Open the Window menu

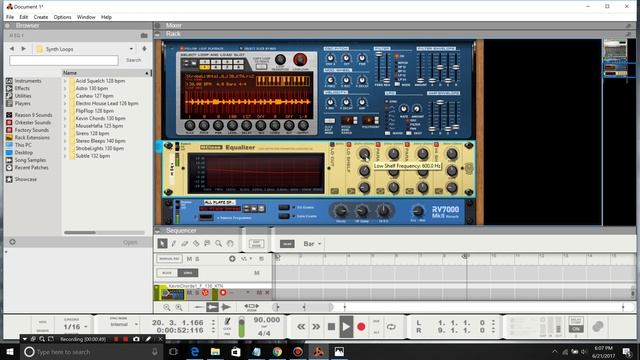tap(86, 17)
